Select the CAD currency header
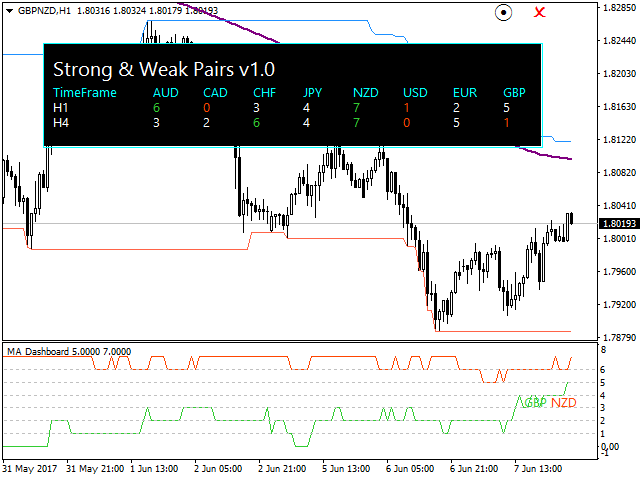Image resolution: width=640 pixels, height=480 pixels. [215, 93]
